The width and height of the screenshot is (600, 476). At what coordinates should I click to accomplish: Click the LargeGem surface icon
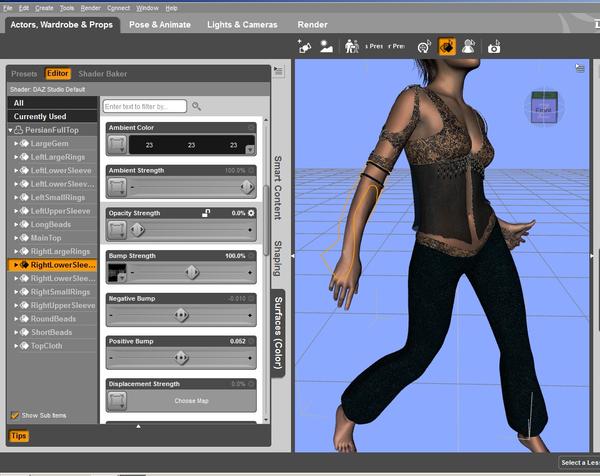click(x=24, y=143)
